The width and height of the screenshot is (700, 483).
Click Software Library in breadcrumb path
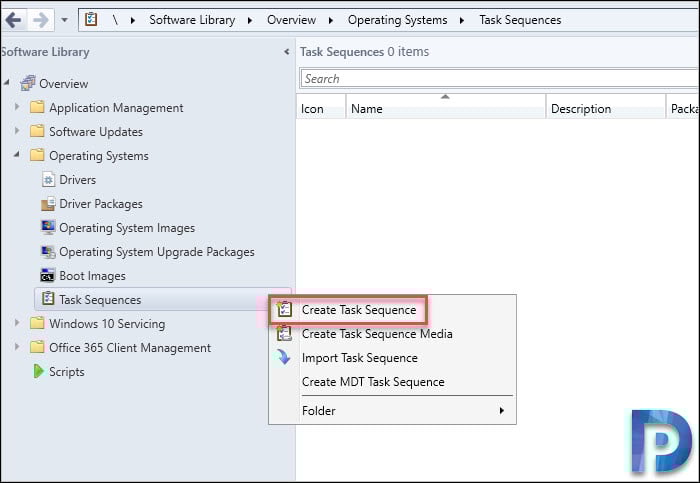(x=192, y=20)
